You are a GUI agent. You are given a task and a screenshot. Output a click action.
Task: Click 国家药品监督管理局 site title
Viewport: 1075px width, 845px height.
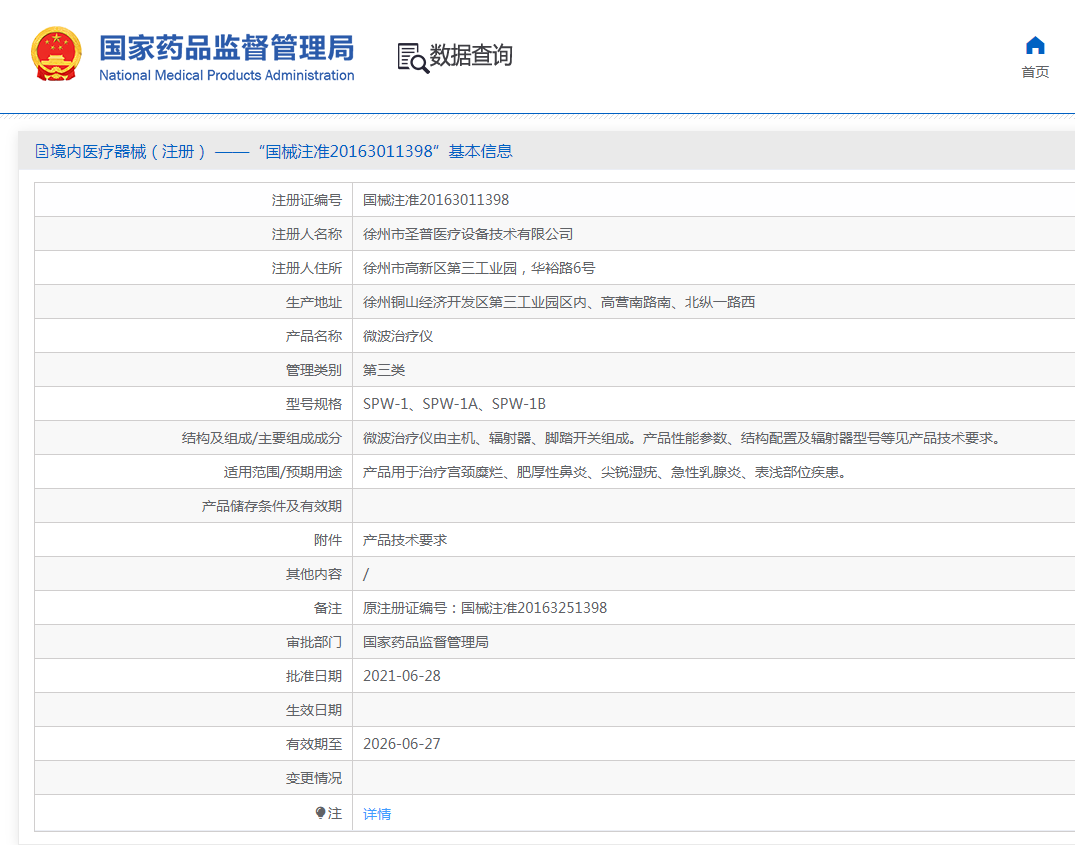227,48
